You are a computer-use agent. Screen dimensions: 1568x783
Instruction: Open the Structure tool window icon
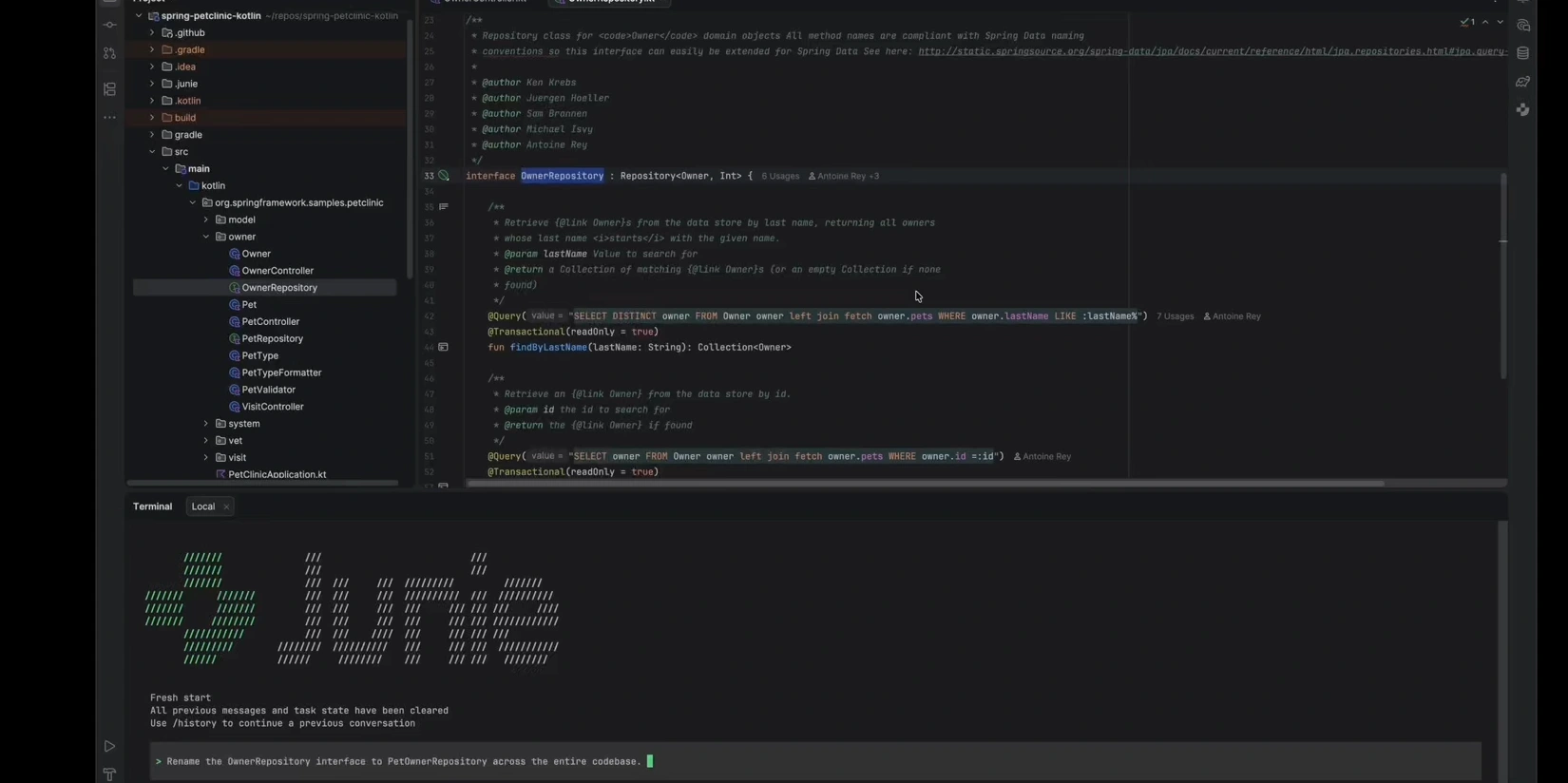(109, 89)
